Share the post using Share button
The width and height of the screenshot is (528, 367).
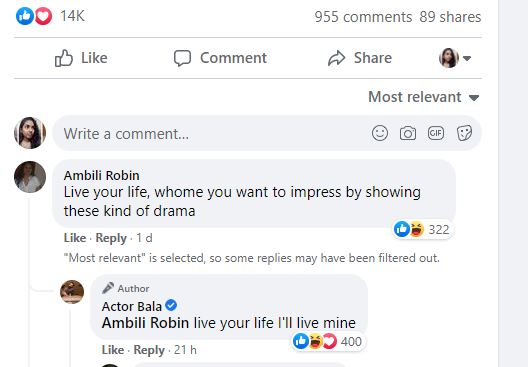(360, 58)
